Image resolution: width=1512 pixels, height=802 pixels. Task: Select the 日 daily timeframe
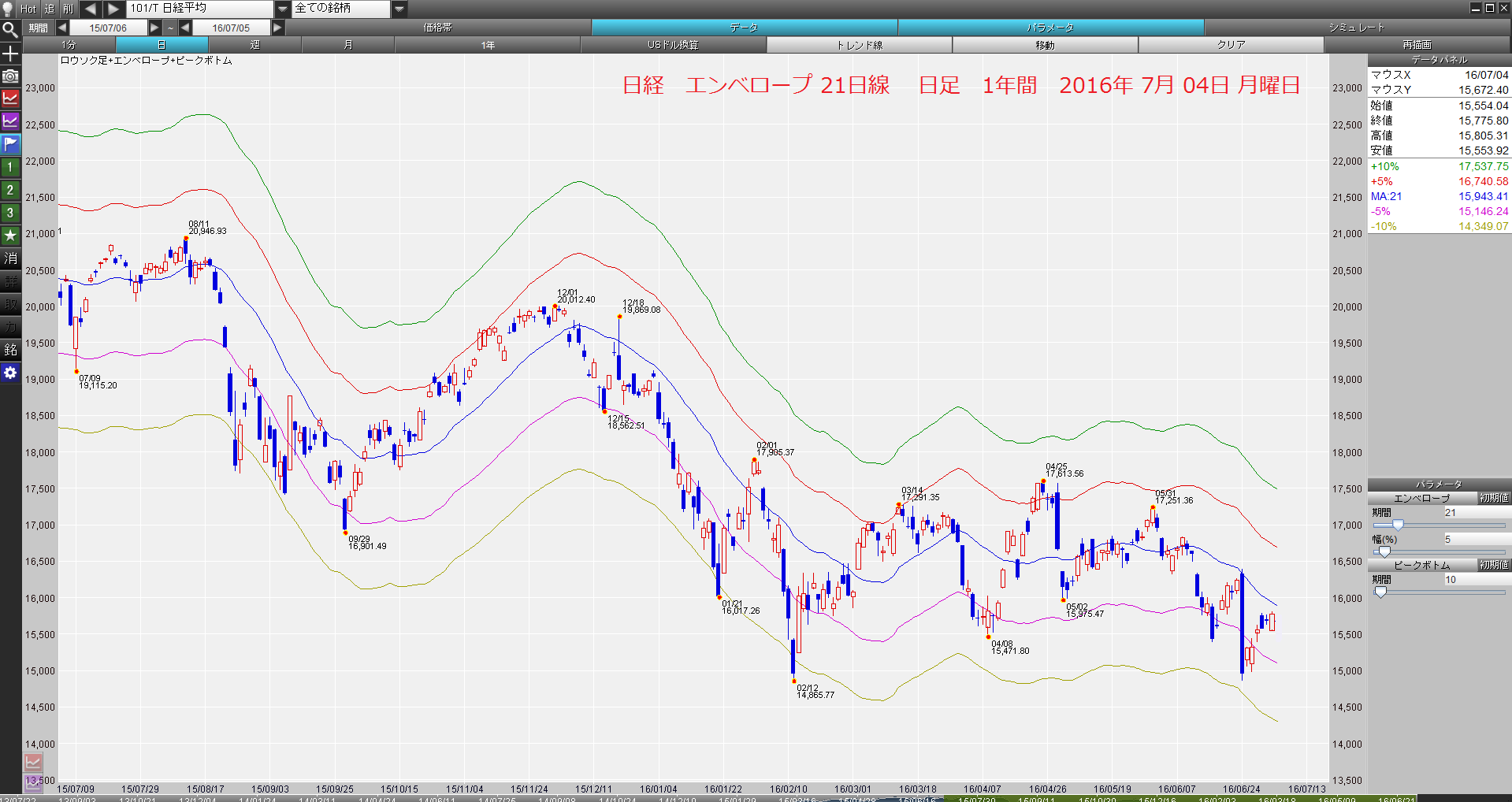coord(162,45)
